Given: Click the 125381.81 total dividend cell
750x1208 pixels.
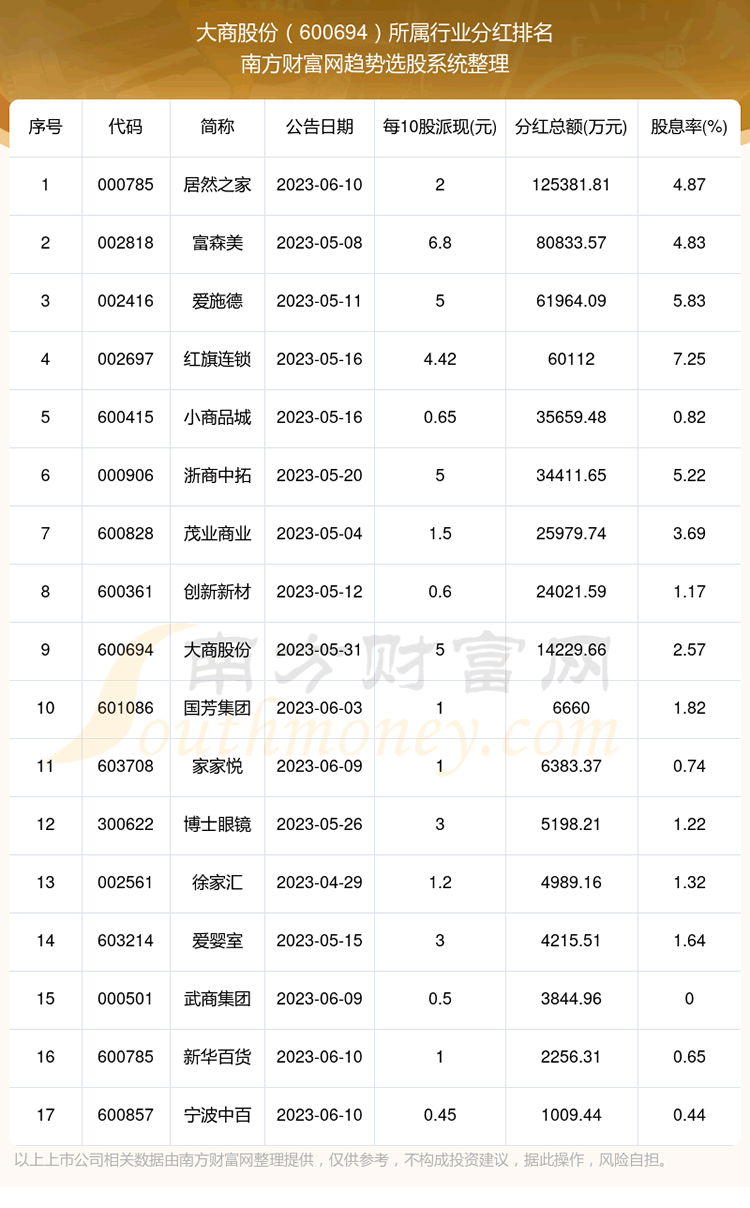Looking at the screenshot, I should coord(571,185).
